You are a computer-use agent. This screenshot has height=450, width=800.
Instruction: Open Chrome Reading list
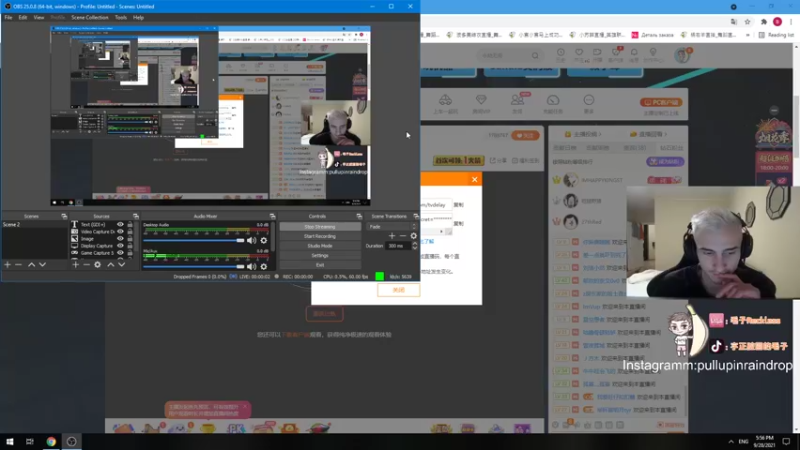click(x=776, y=35)
